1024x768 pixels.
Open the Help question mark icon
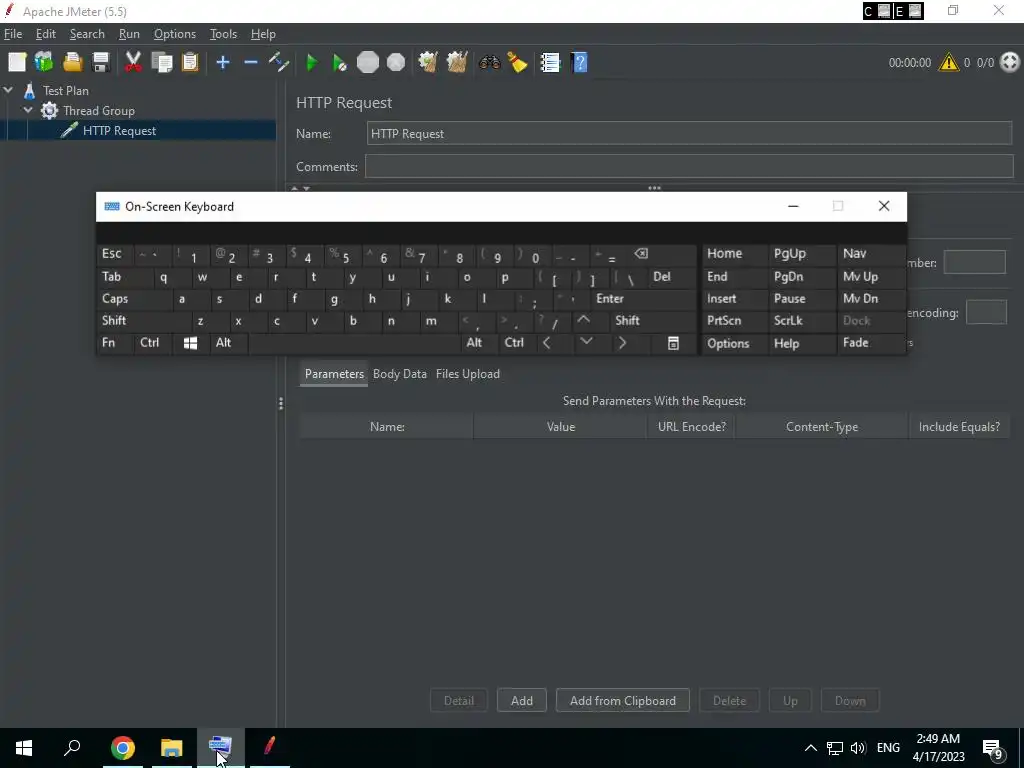coord(579,63)
